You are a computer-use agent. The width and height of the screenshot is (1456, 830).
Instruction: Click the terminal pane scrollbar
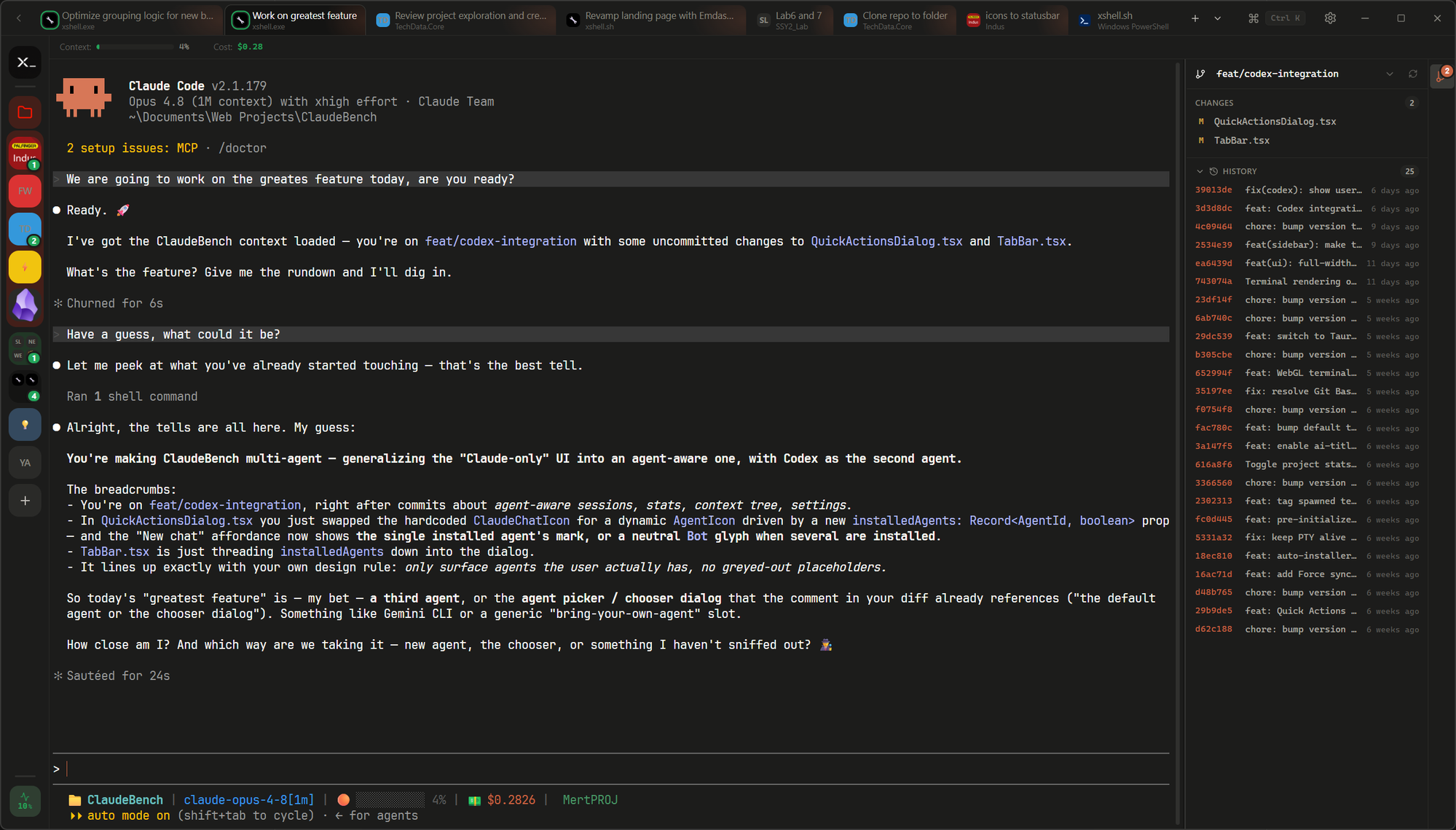click(x=1178, y=443)
